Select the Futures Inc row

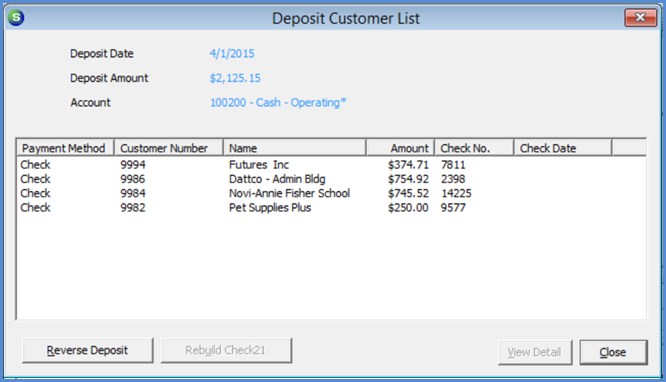click(x=331, y=164)
